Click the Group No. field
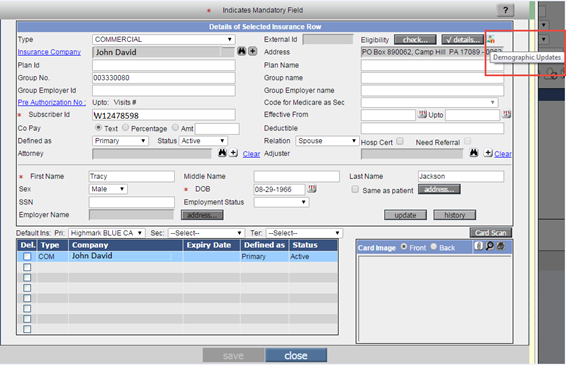The height and width of the screenshot is (365, 566). point(164,77)
